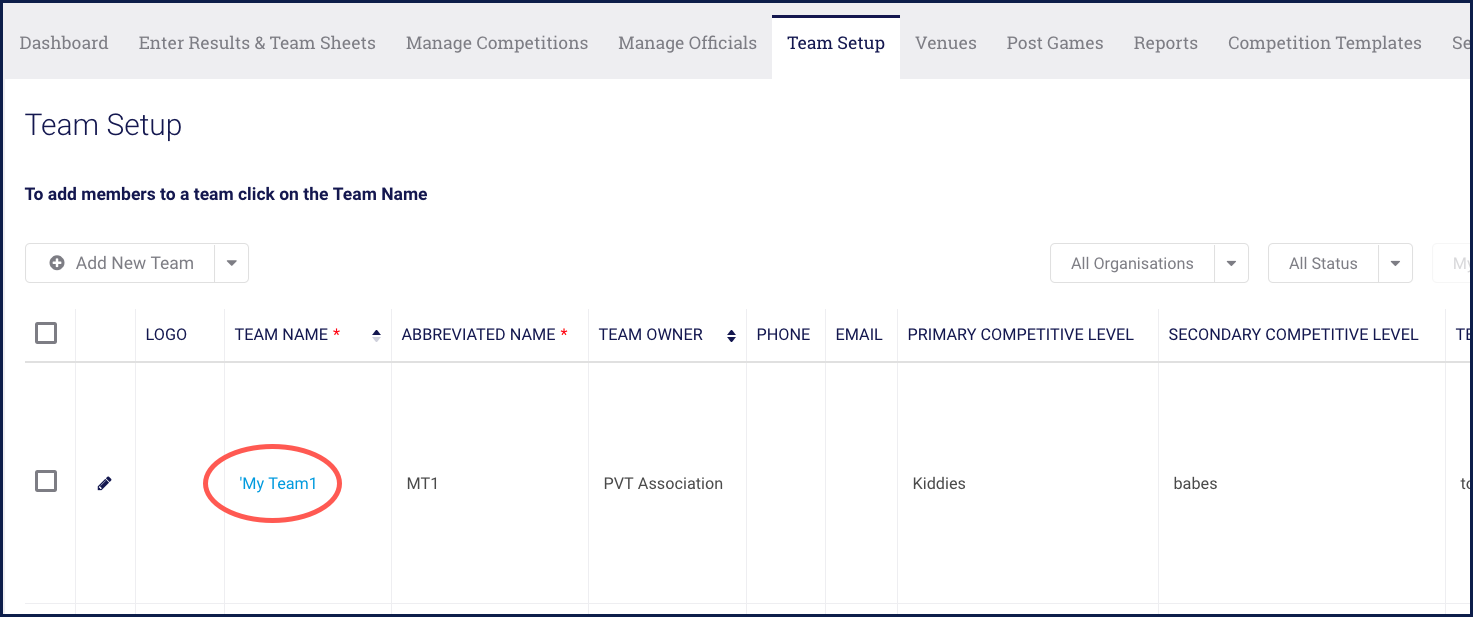This screenshot has width=1473, height=617.
Task: Click the PRIMARY COMPETITIVE LEVEL column header
Action: tap(1020, 335)
